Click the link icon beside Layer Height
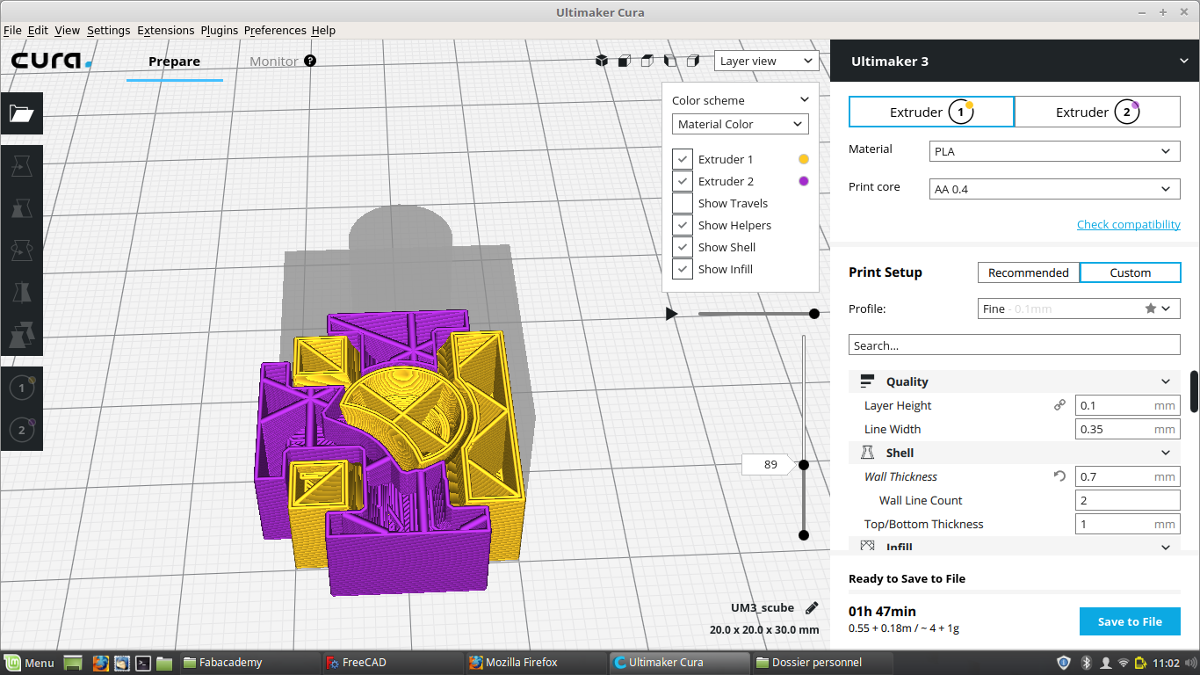1200x675 pixels. [x=1059, y=405]
